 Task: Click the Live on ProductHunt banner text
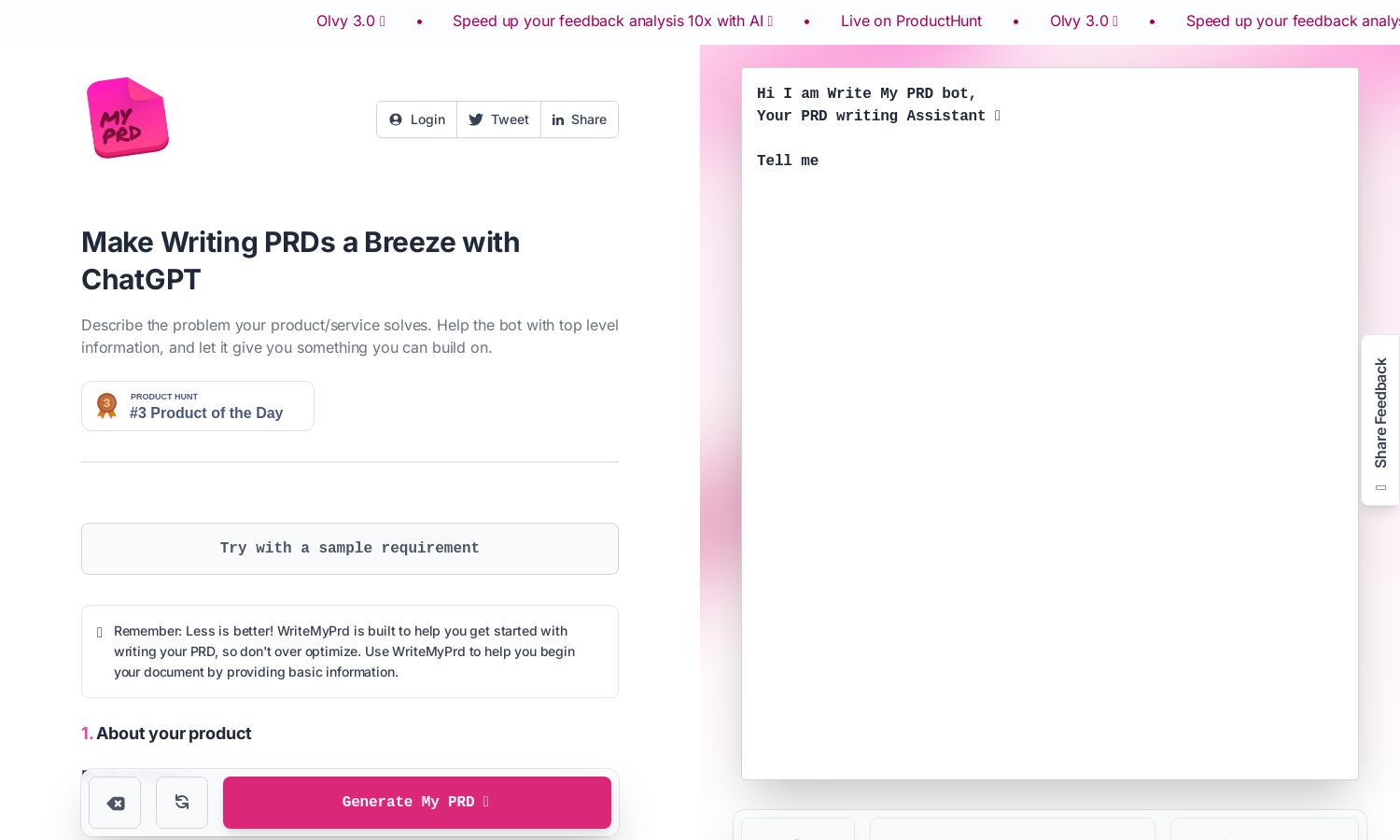911,21
